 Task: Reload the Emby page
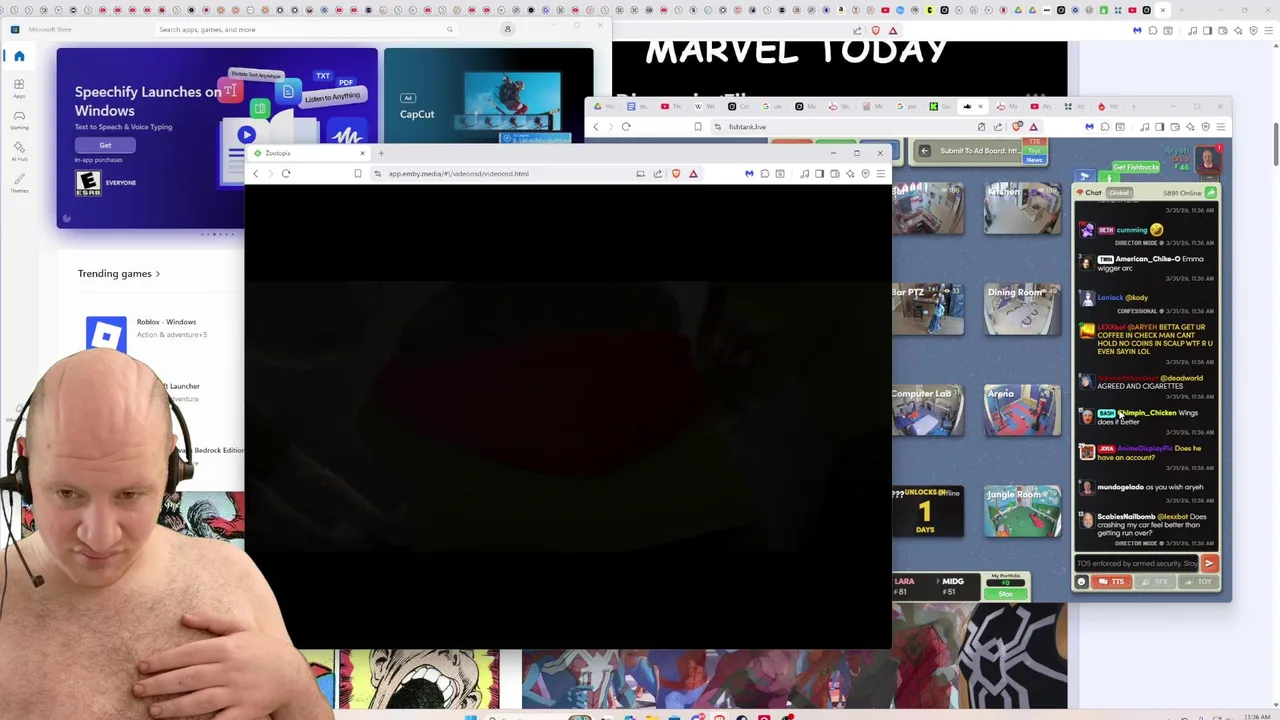click(286, 174)
